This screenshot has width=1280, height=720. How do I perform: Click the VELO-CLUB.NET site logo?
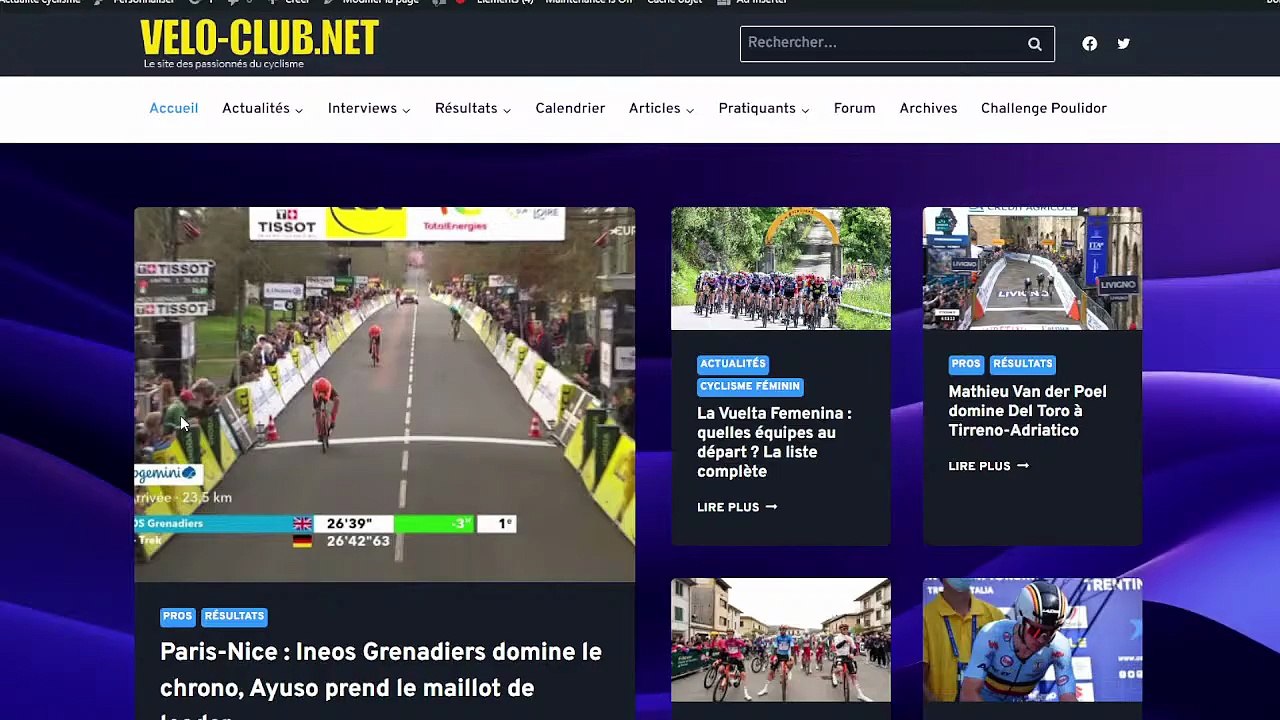pyautogui.click(x=259, y=38)
